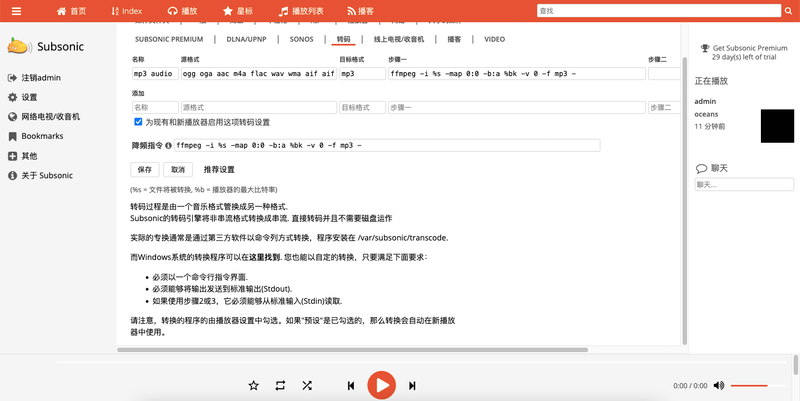Screen dimensions: 800x401
Task: Switch to 线上电视/收音机 settings tab
Action: [398, 39]
